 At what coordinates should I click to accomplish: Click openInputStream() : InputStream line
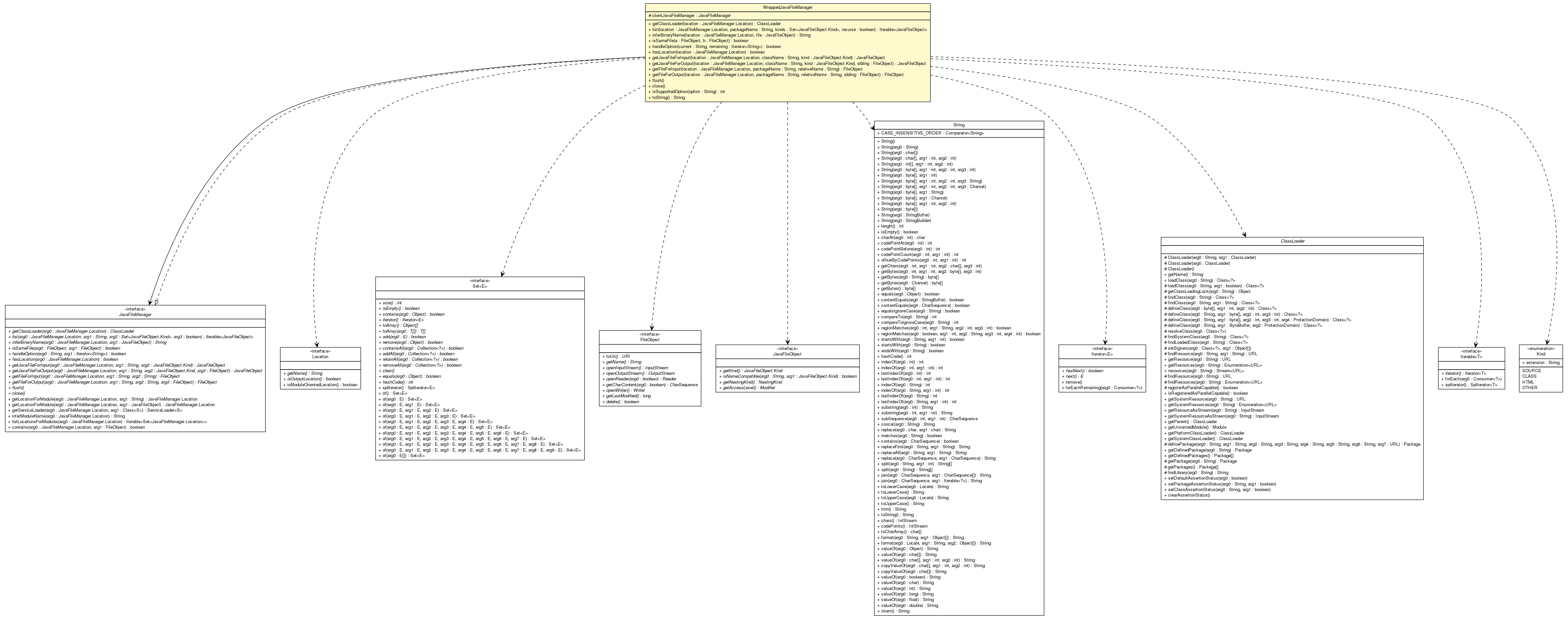pos(635,368)
